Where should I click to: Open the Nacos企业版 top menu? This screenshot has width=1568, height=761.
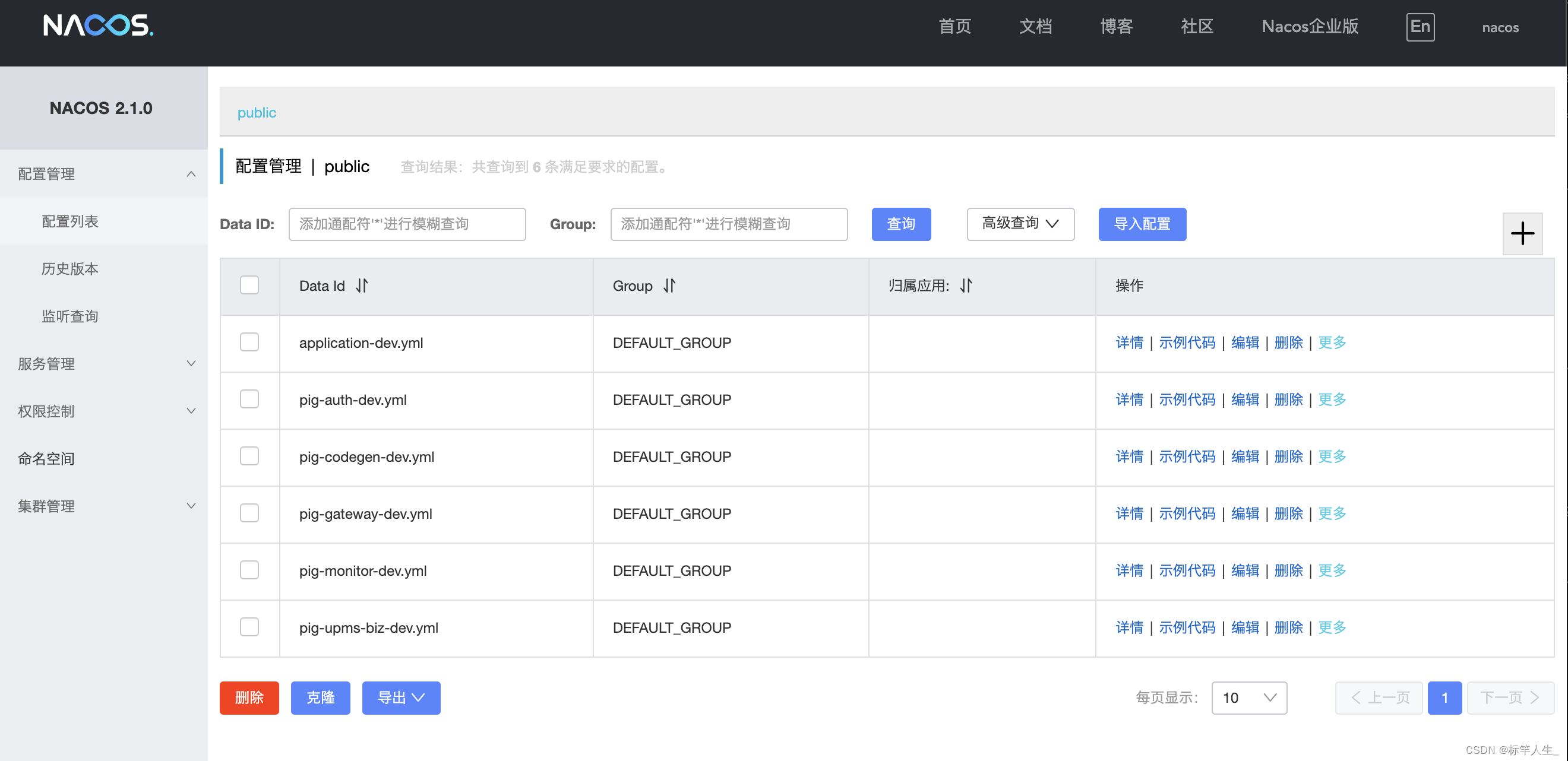point(1310,27)
